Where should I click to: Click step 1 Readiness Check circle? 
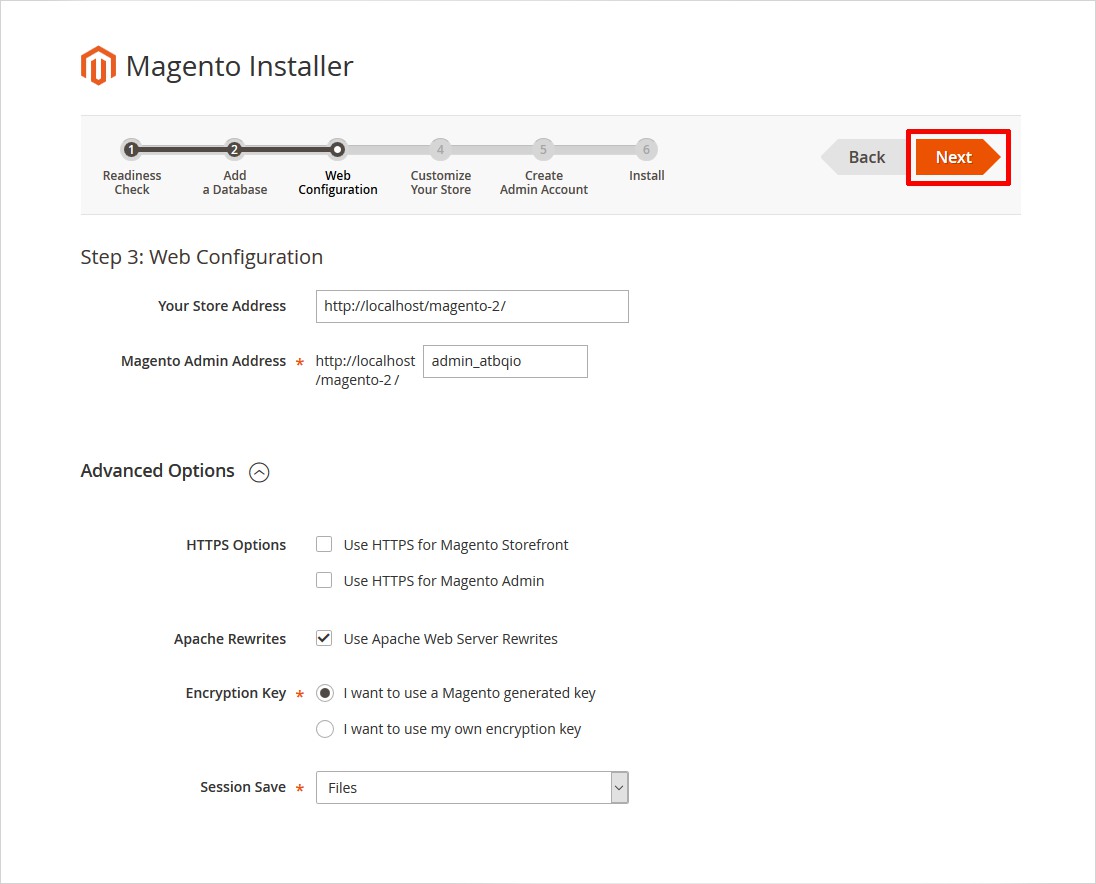click(131, 150)
